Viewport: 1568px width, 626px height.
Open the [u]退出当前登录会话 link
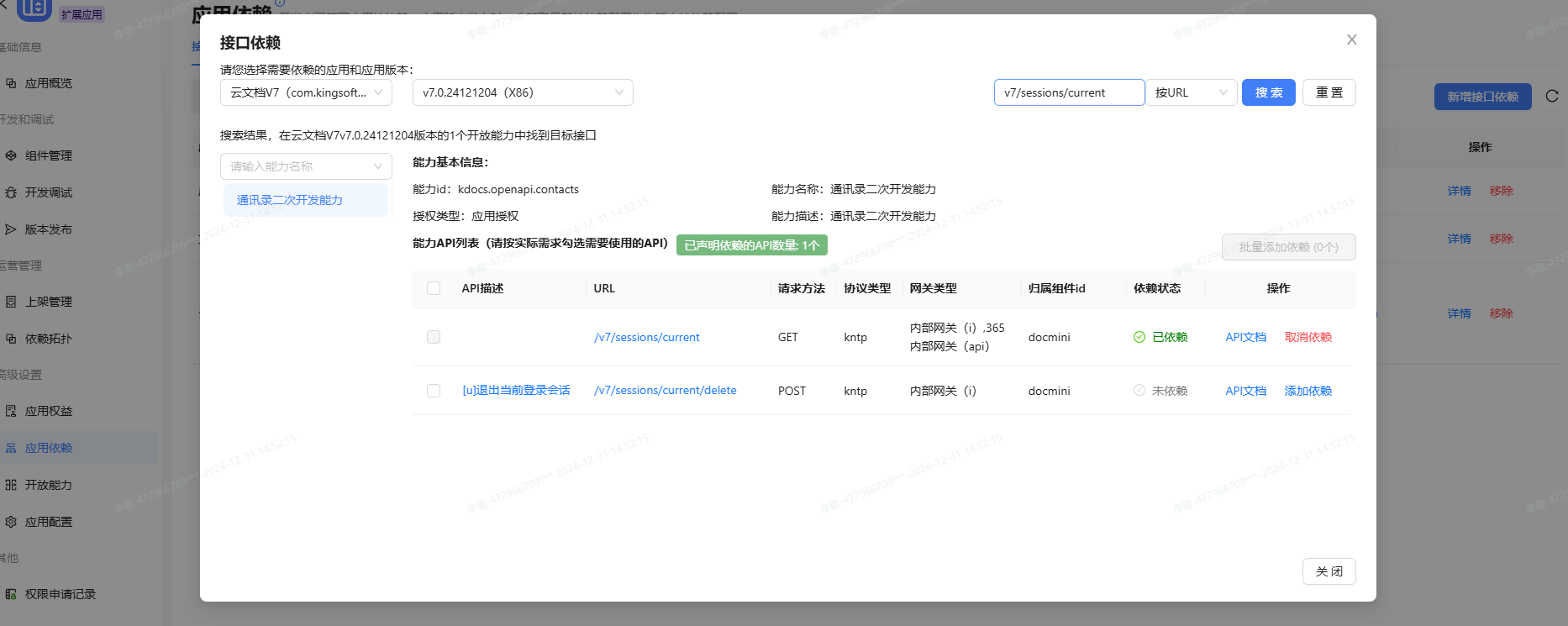[517, 390]
